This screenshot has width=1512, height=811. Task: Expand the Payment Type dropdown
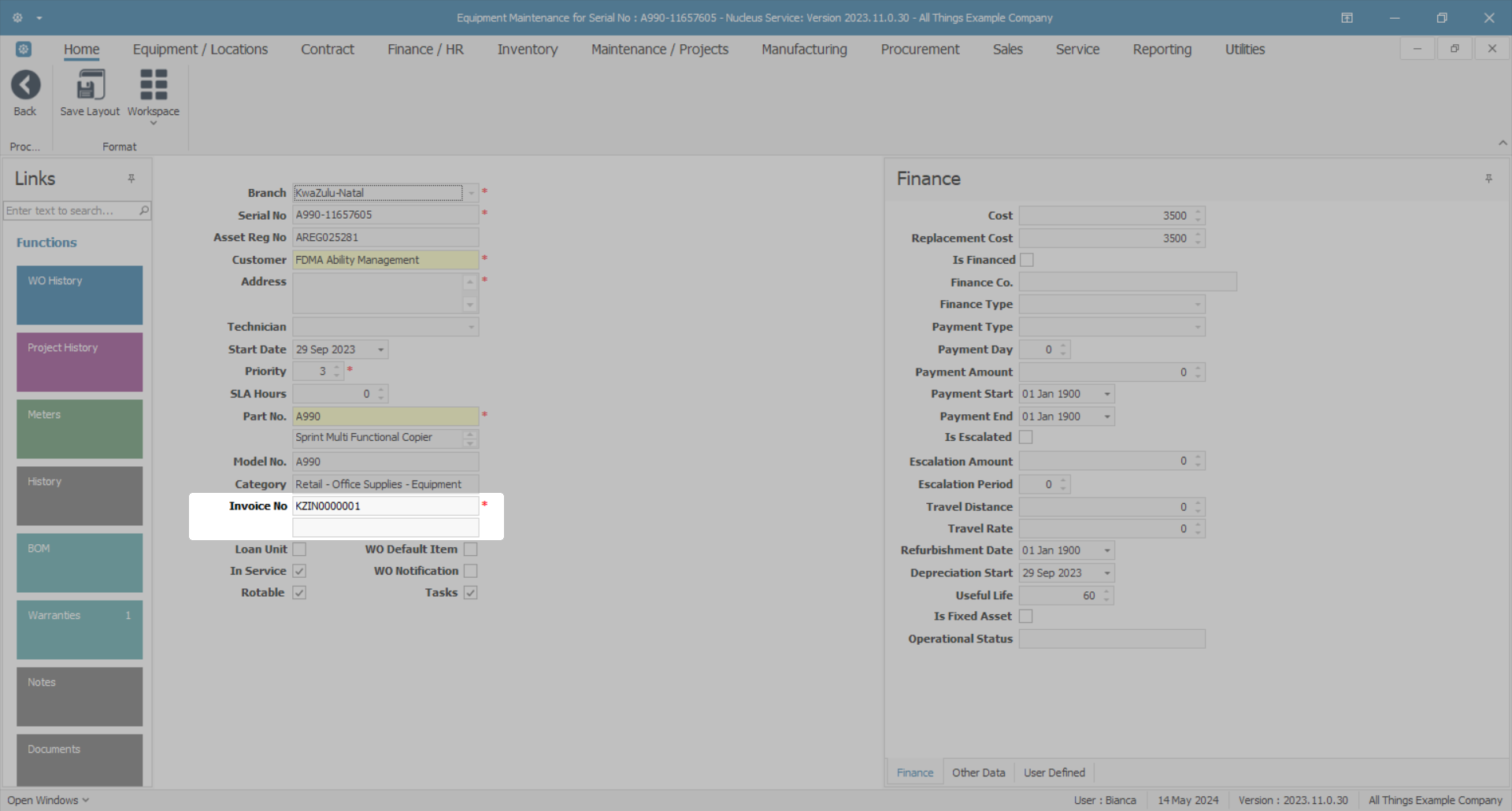[1197, 327]
